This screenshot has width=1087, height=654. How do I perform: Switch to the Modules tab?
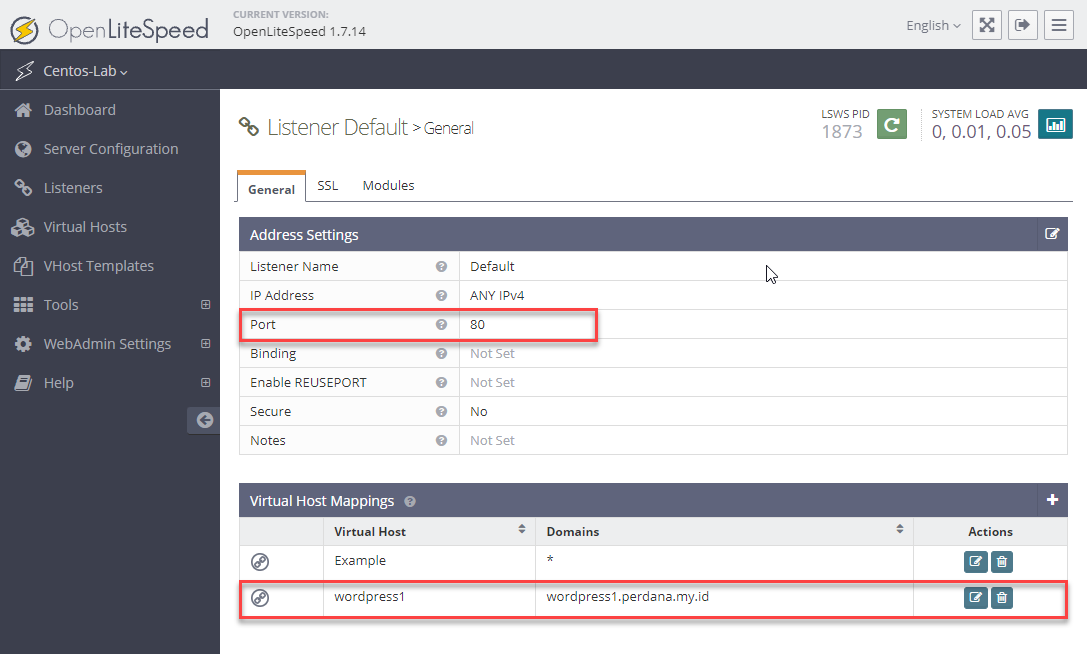pos(388,186)
